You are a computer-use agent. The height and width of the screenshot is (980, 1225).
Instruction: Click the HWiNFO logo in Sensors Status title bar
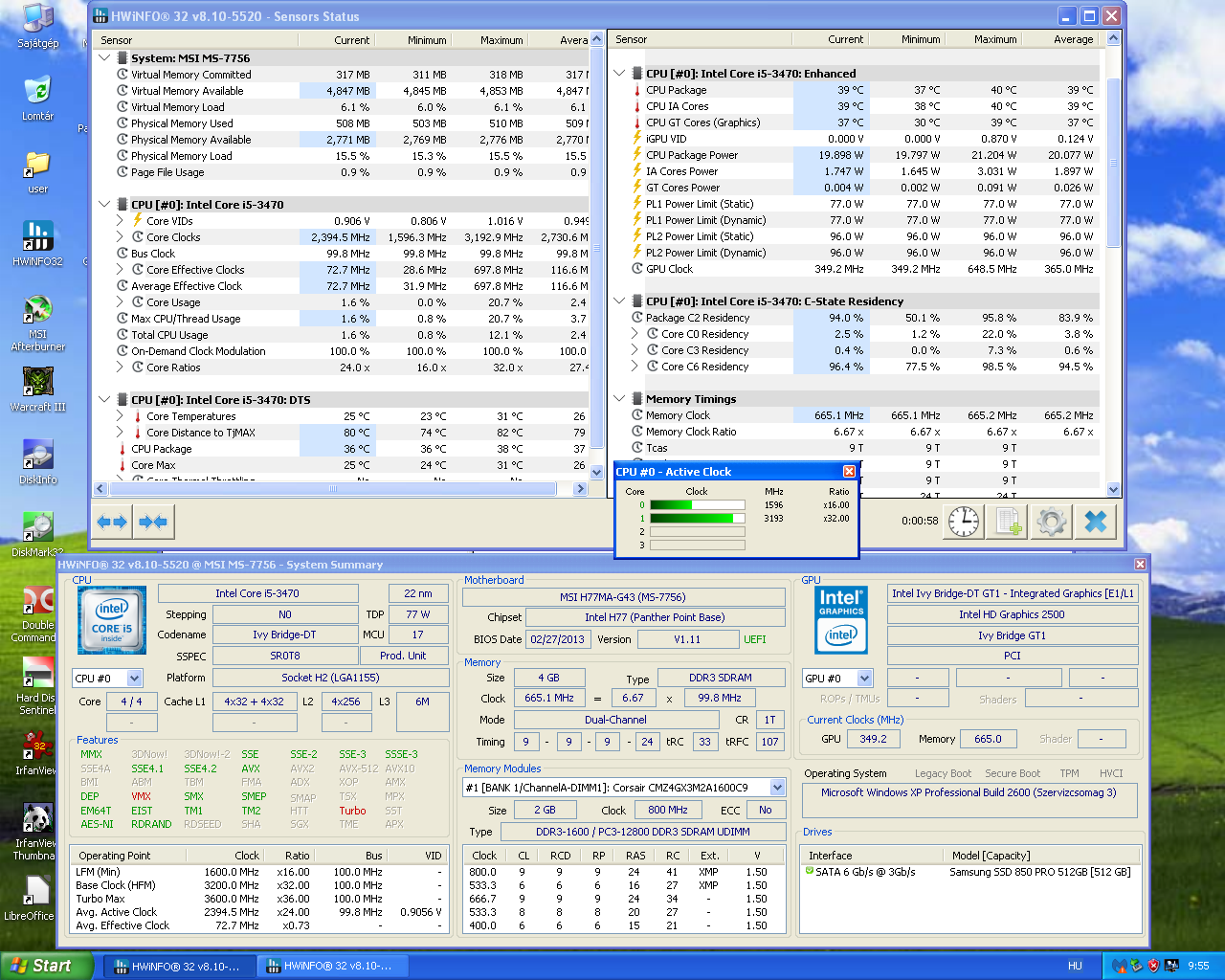(x=100, y=16)
